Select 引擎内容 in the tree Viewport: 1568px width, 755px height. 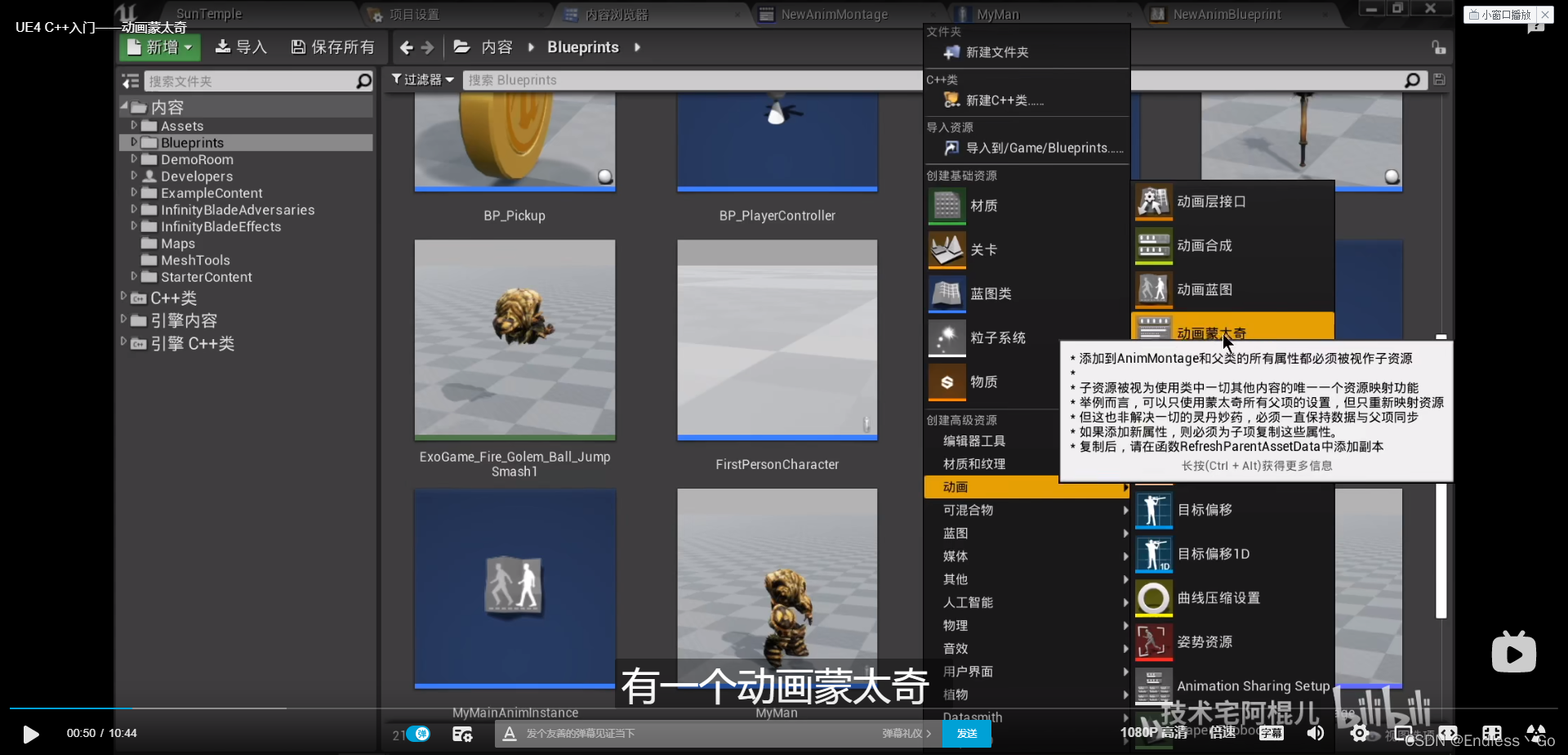point(184,320)
